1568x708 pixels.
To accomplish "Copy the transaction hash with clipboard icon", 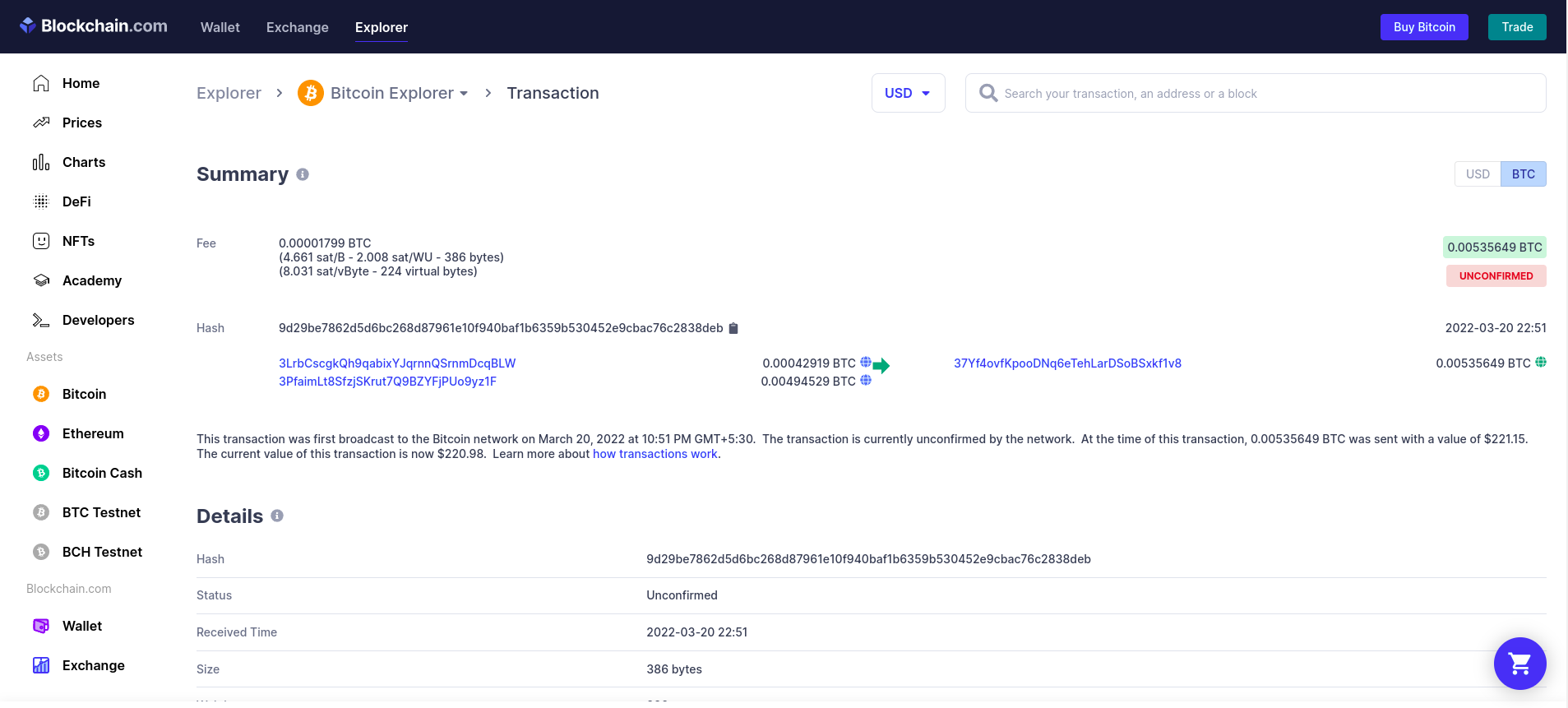I will 733,328.
